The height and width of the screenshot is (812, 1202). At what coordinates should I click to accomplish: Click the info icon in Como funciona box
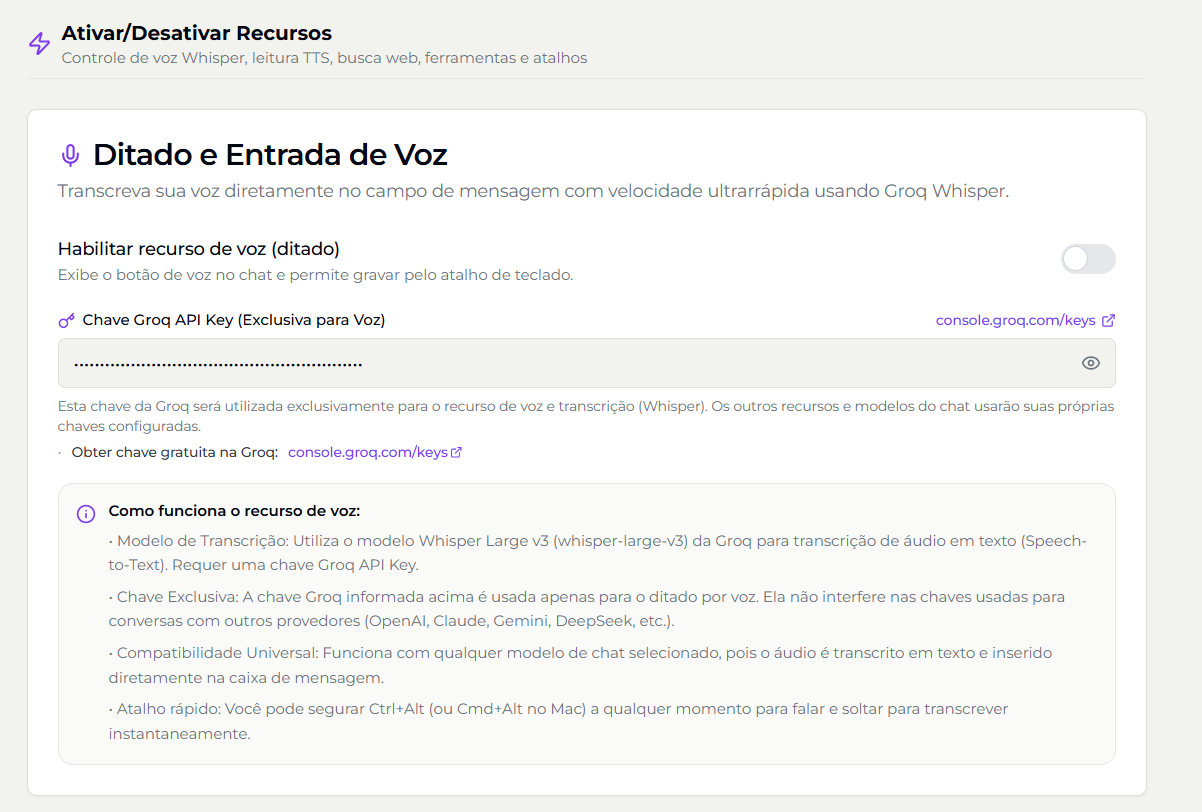tap(86, 513)
